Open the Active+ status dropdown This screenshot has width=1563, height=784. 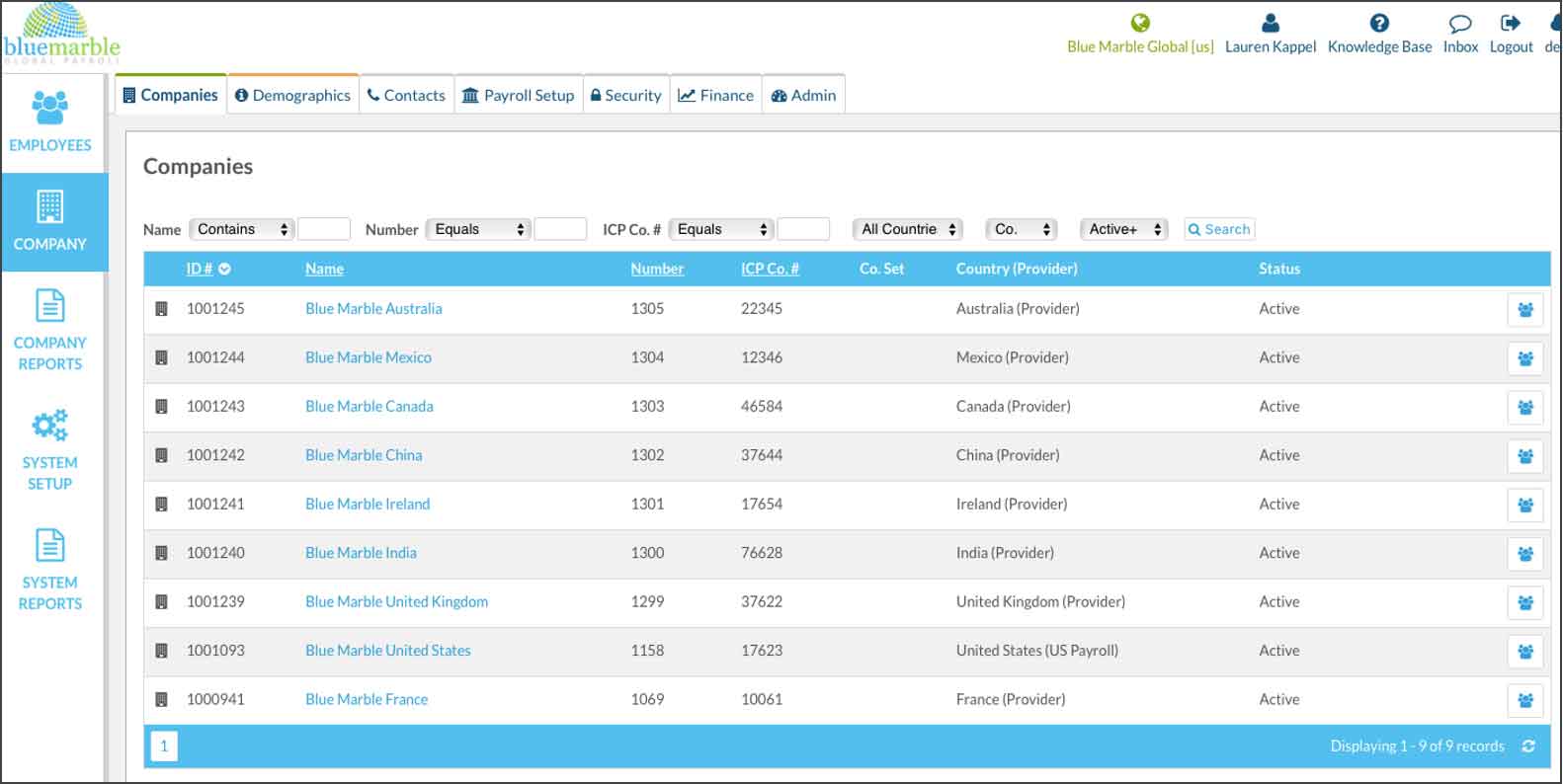(1124, 229)
